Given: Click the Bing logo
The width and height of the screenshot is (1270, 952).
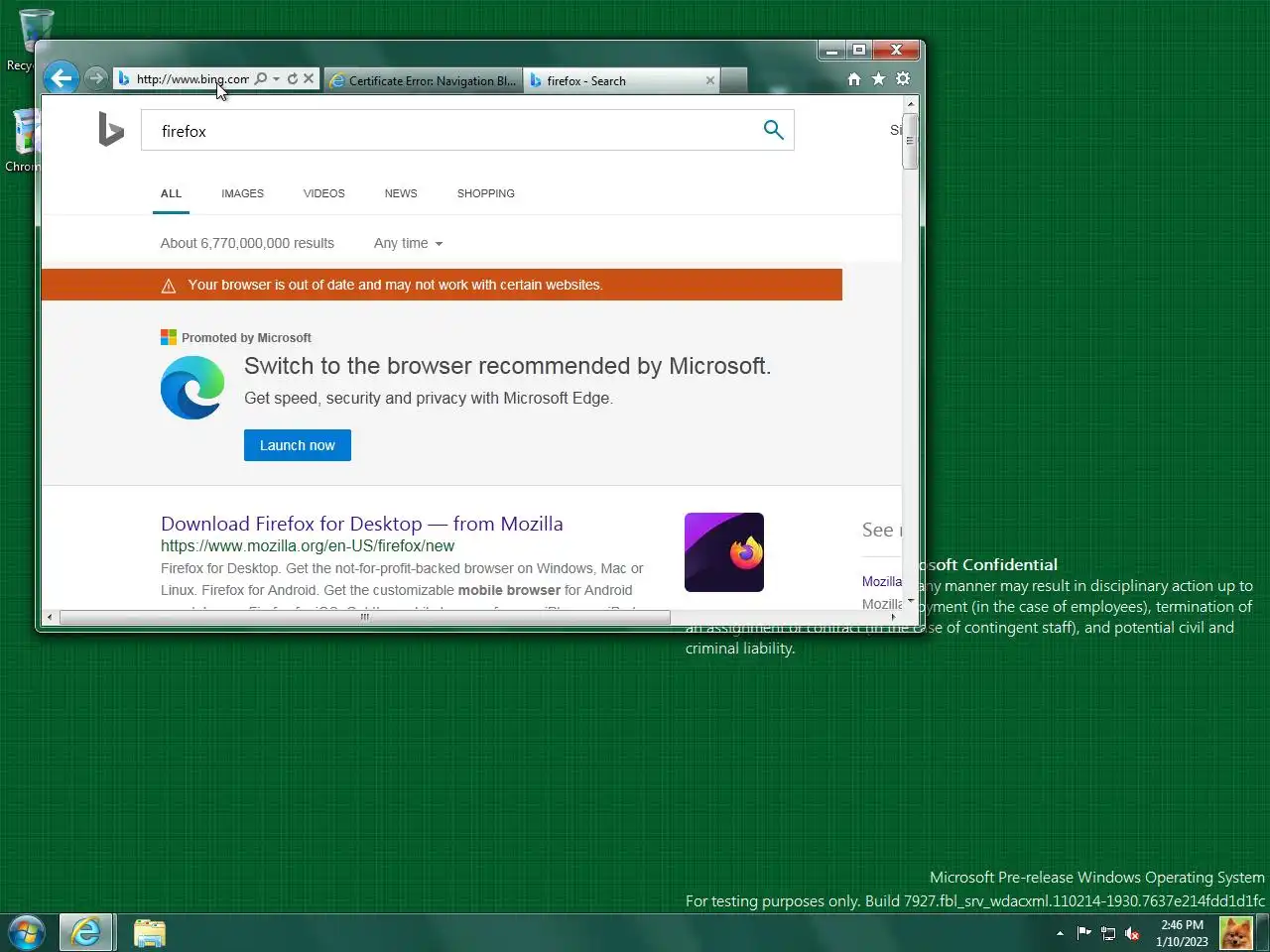Looking at the screenshot, I should [x=111, y=129].
